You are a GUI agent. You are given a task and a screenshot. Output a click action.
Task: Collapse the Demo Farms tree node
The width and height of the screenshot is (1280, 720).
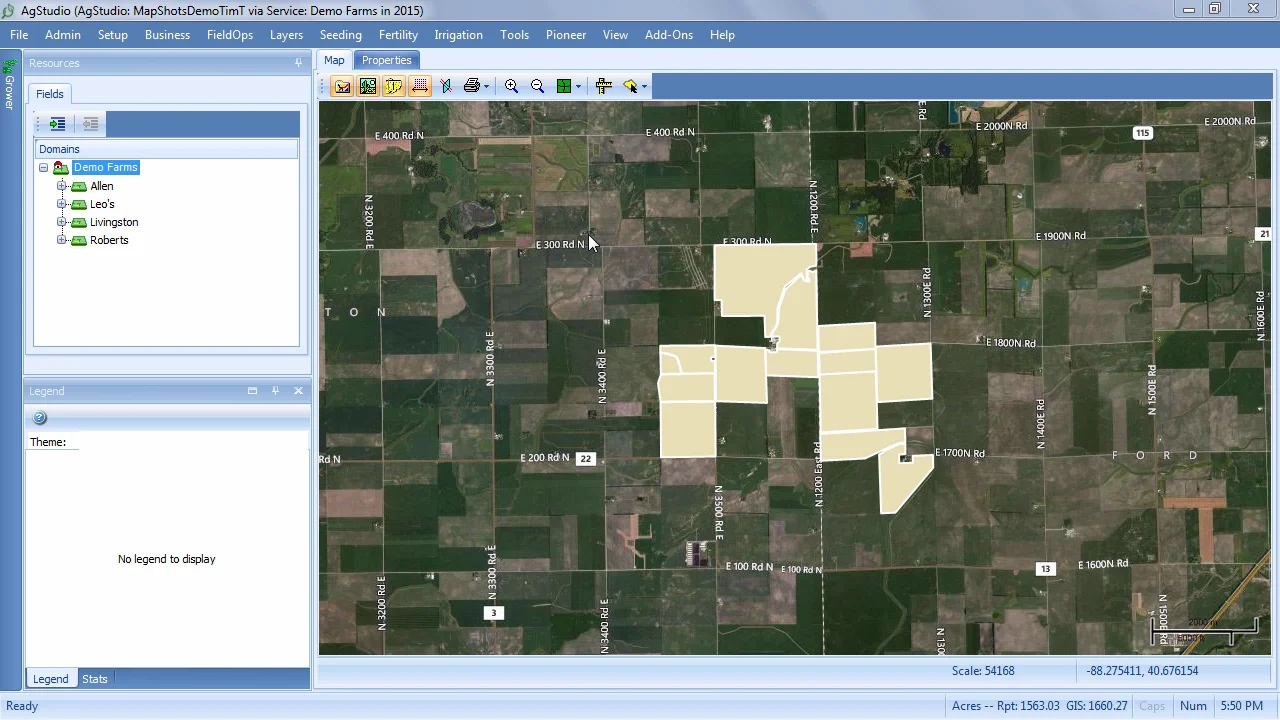tap(44, 168)
